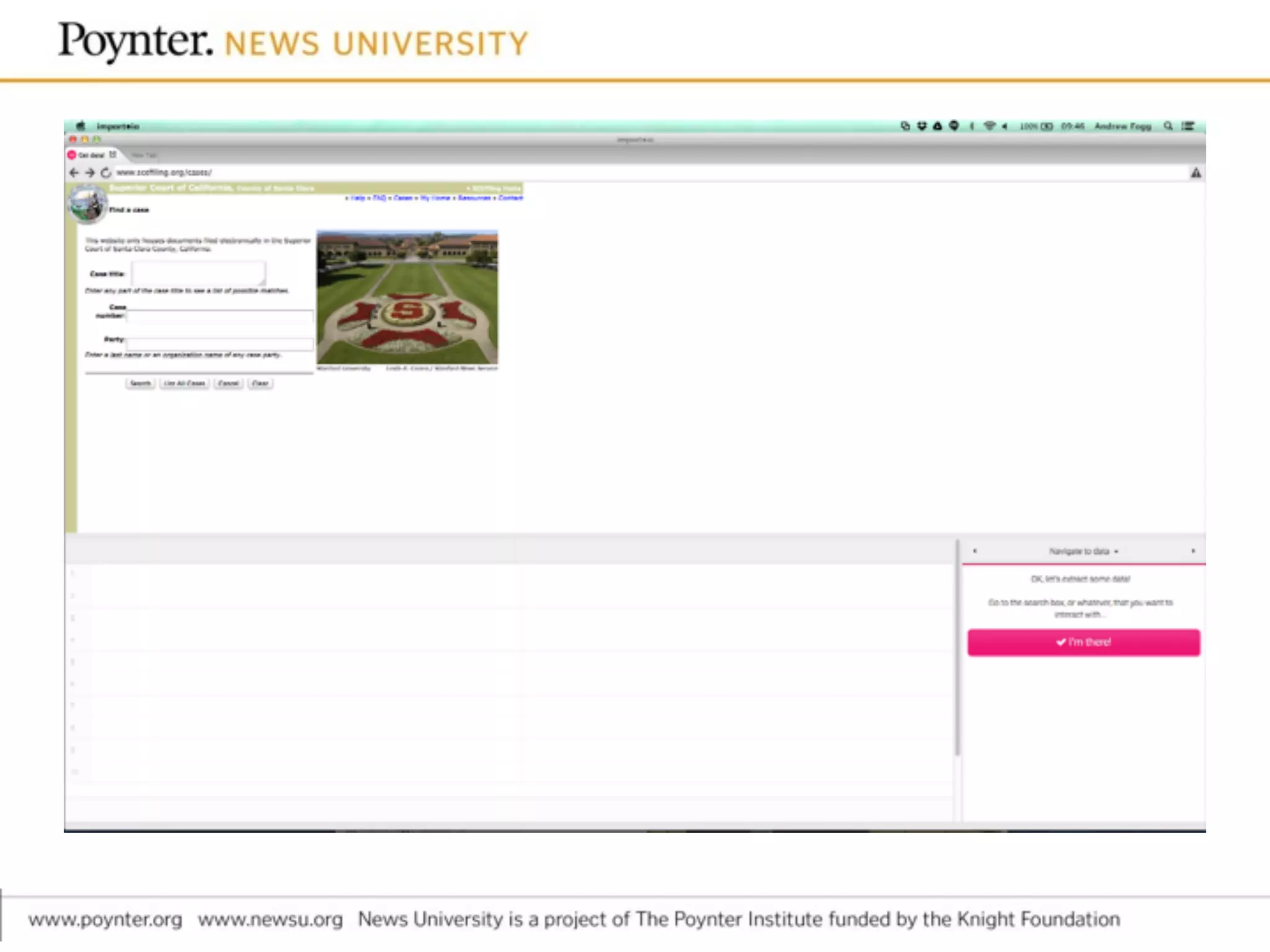
Task: Reload the page with refresh icon
Action: 106,173
